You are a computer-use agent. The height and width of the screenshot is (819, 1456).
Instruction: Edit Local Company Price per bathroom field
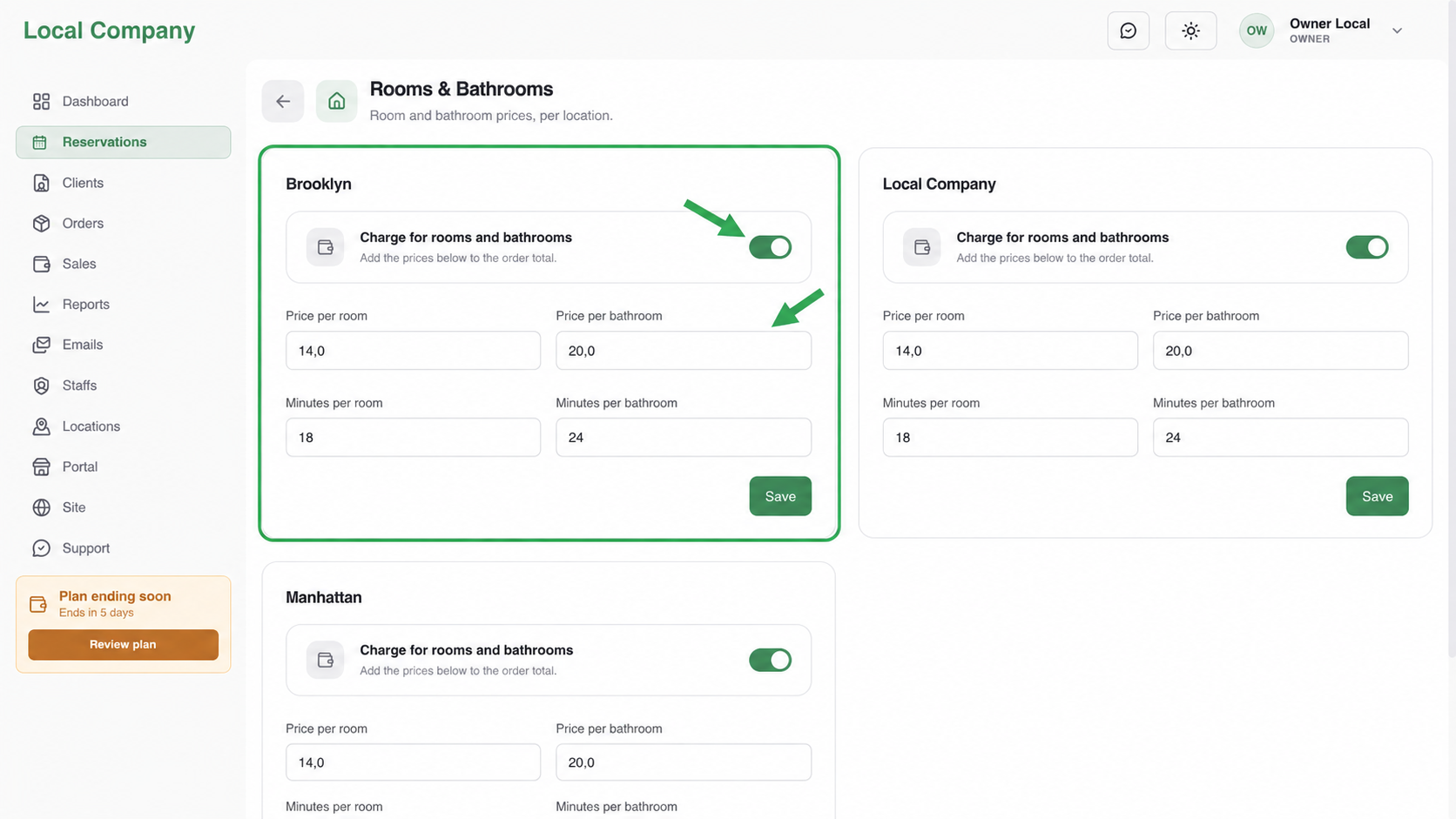(1280, 351)
